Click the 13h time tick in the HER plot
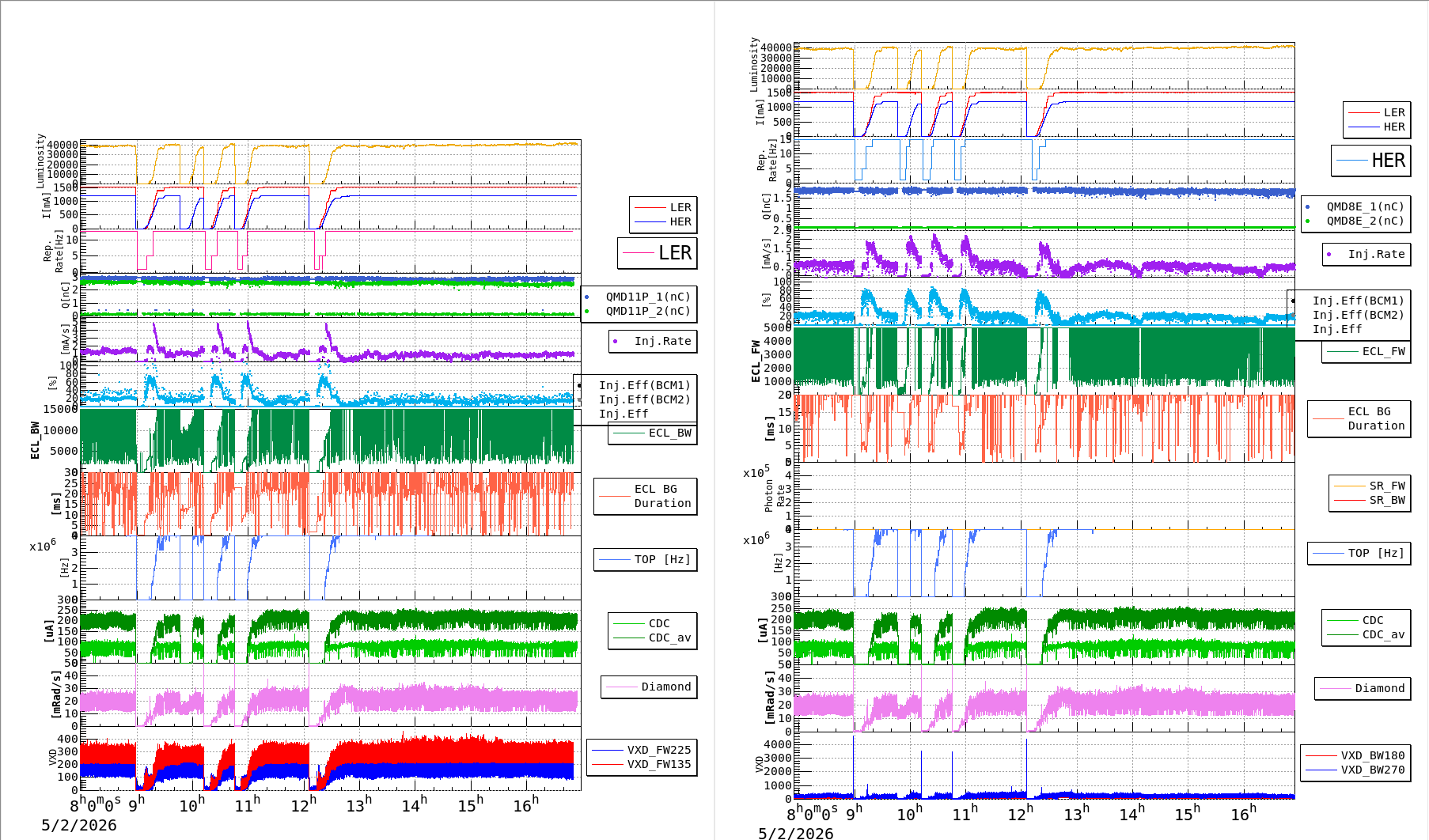 (x=1077, y=813)
